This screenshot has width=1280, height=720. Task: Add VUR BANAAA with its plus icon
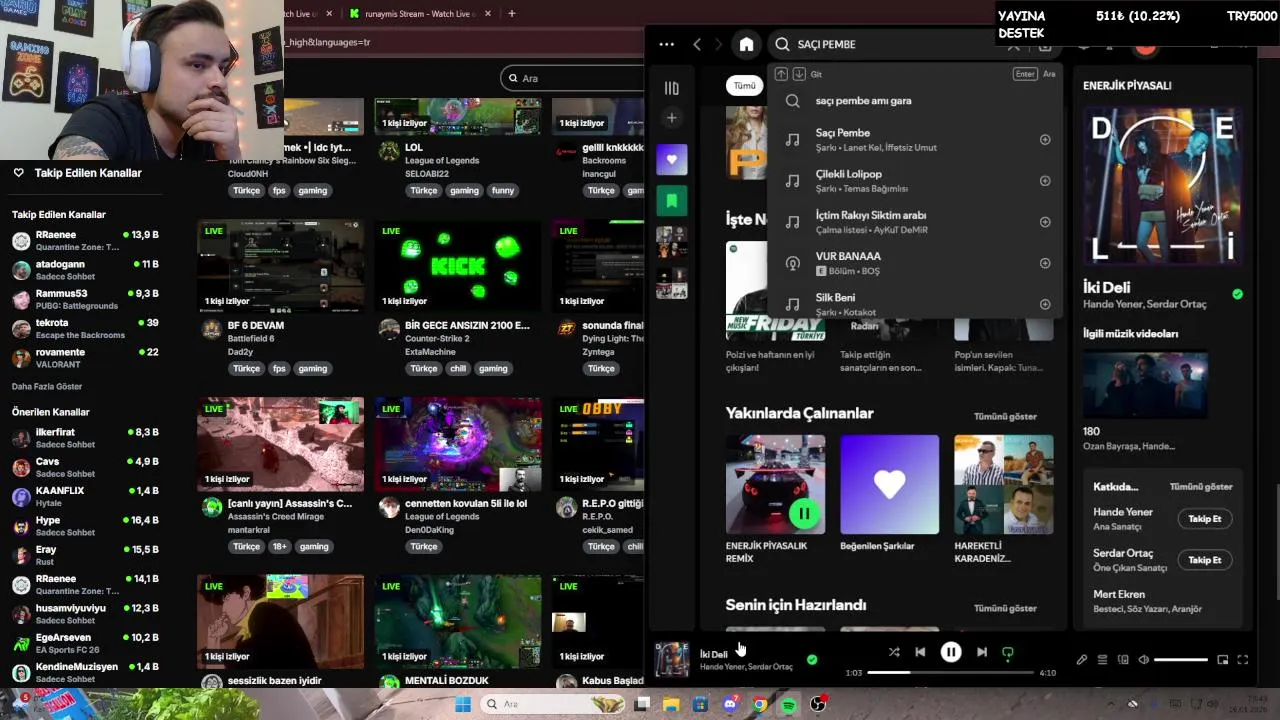pos(1045,263)
